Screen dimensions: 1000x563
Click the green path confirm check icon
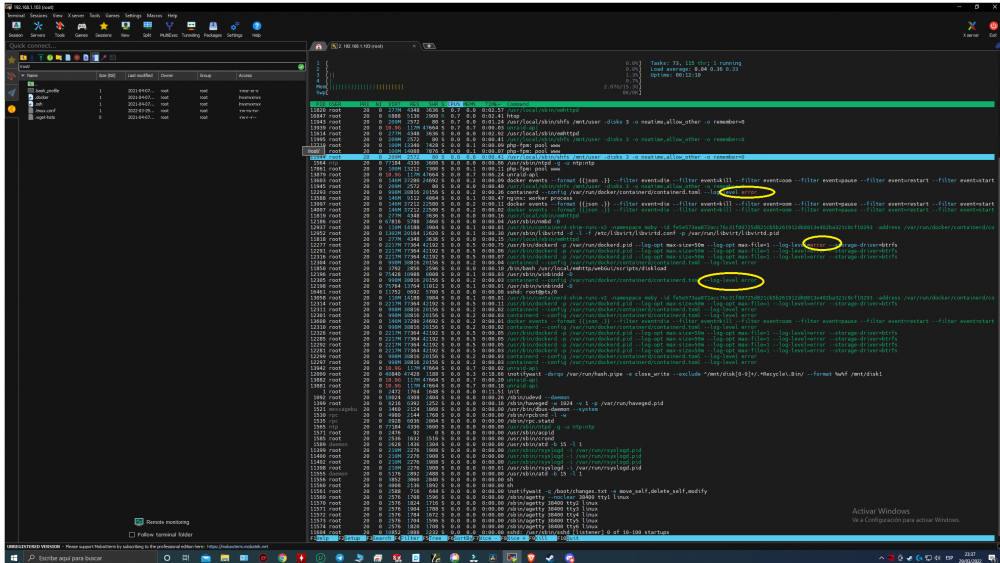coord(301,66)
